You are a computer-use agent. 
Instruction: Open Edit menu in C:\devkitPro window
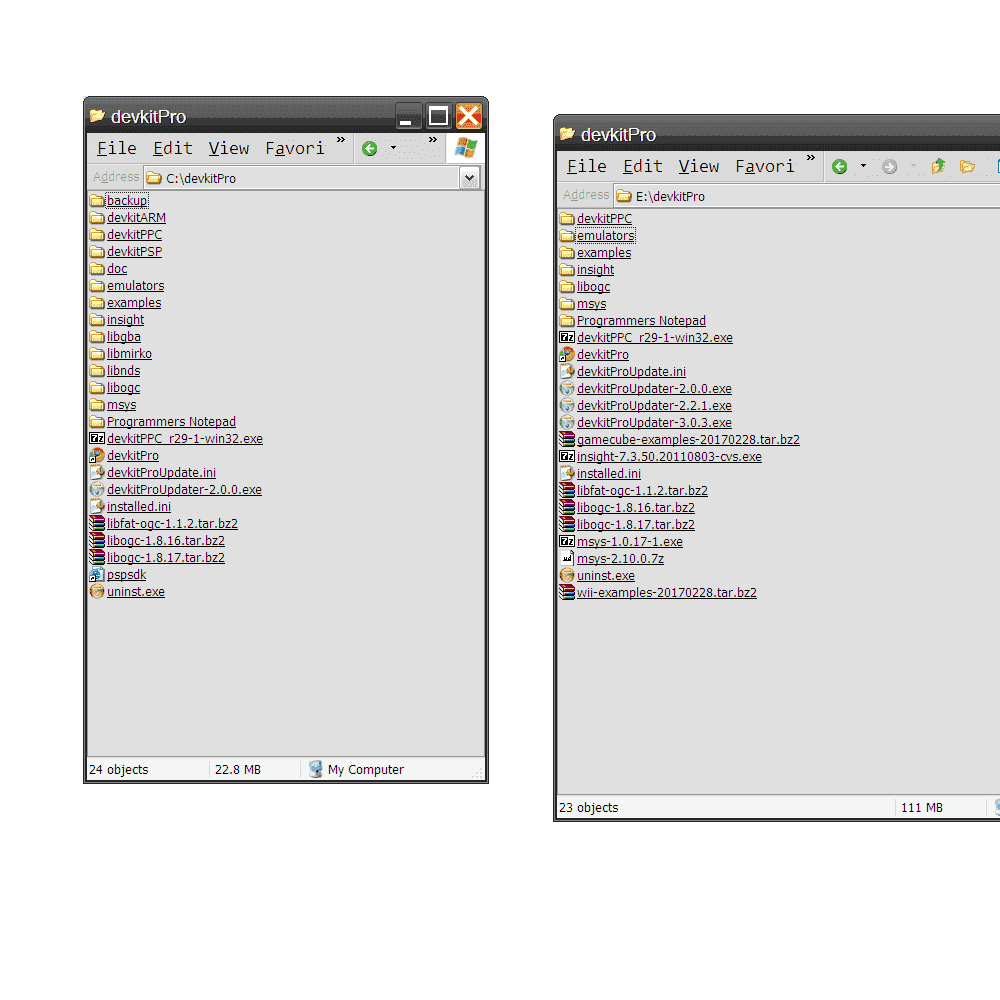pos(172,149)
